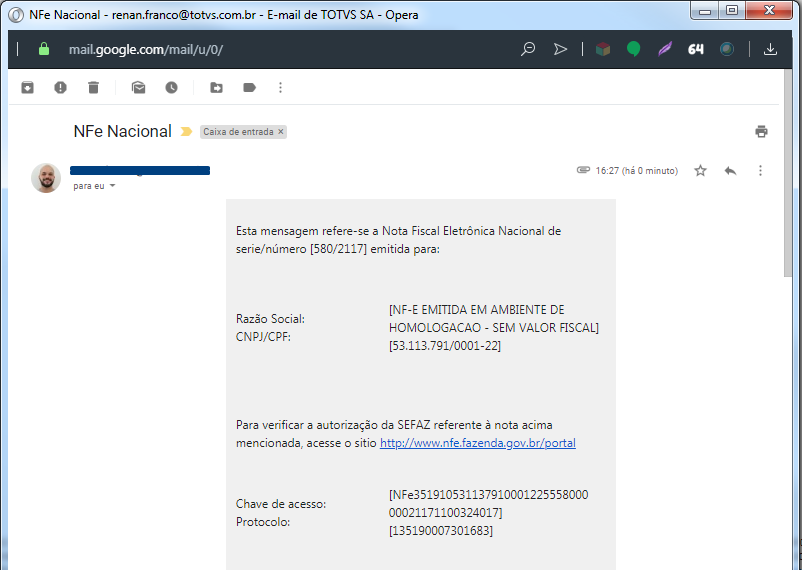Click the 'Razão Social:' label
The height and width of the screenshot is (570, 802).
(x=270, y=319)
